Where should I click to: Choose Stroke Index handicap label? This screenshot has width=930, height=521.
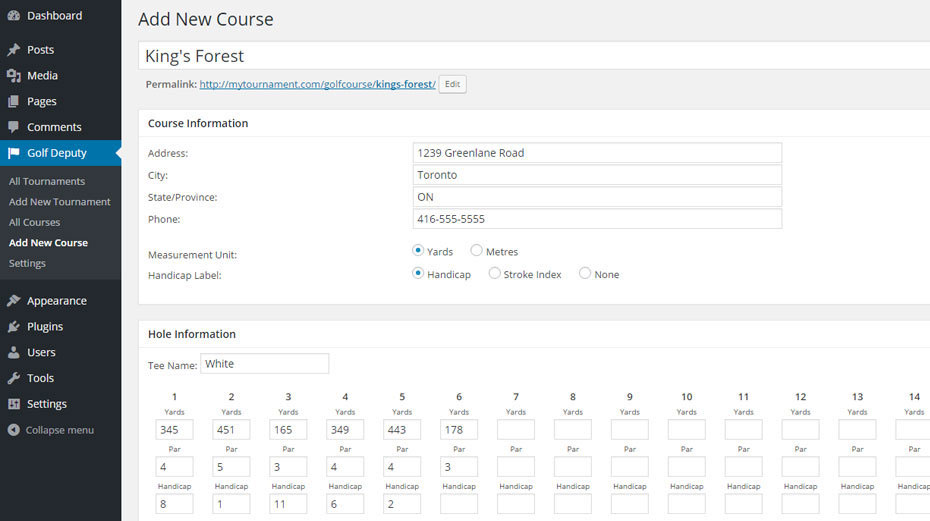coord(494,273)
